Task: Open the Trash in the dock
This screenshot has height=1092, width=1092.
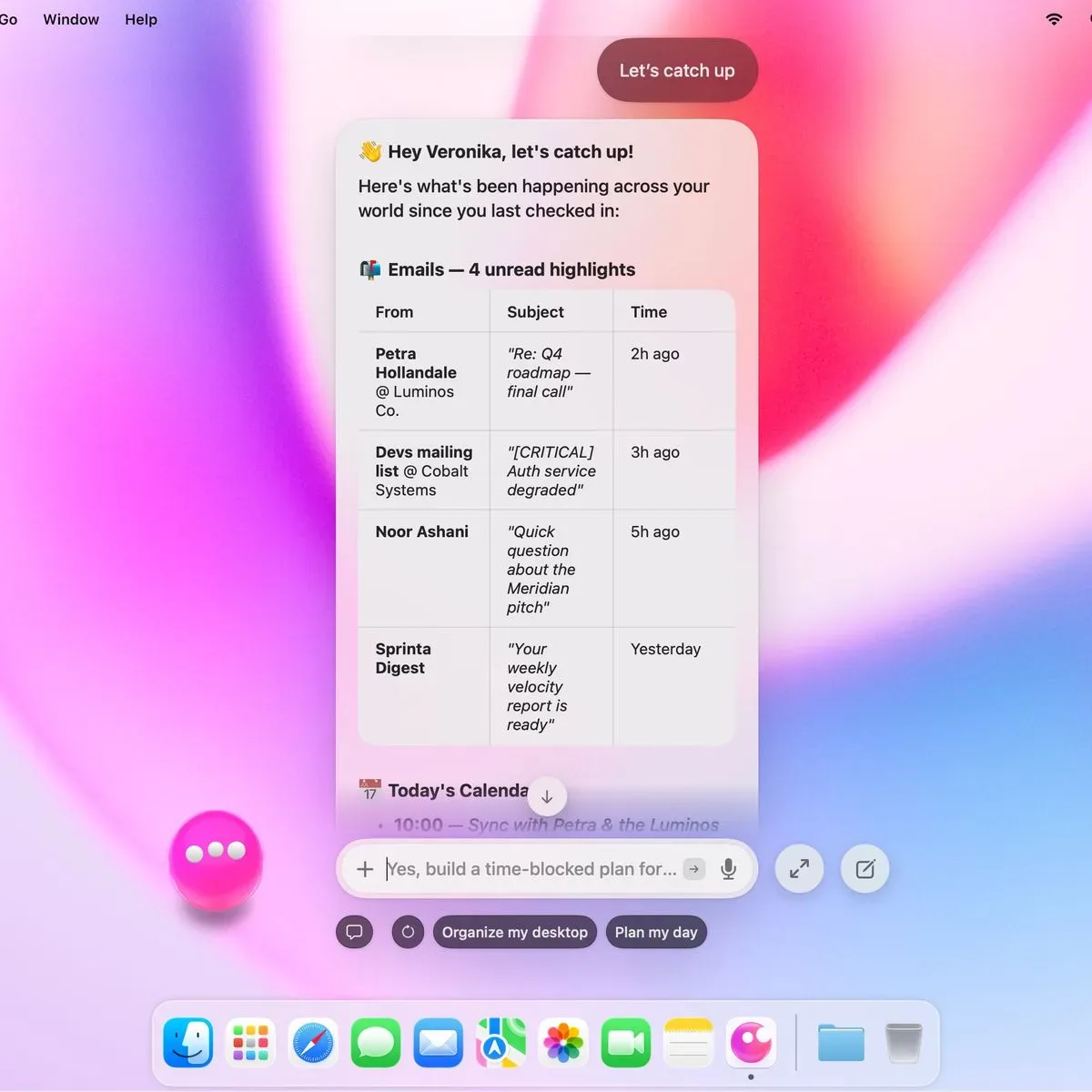Action: [x=904, y=1042]
